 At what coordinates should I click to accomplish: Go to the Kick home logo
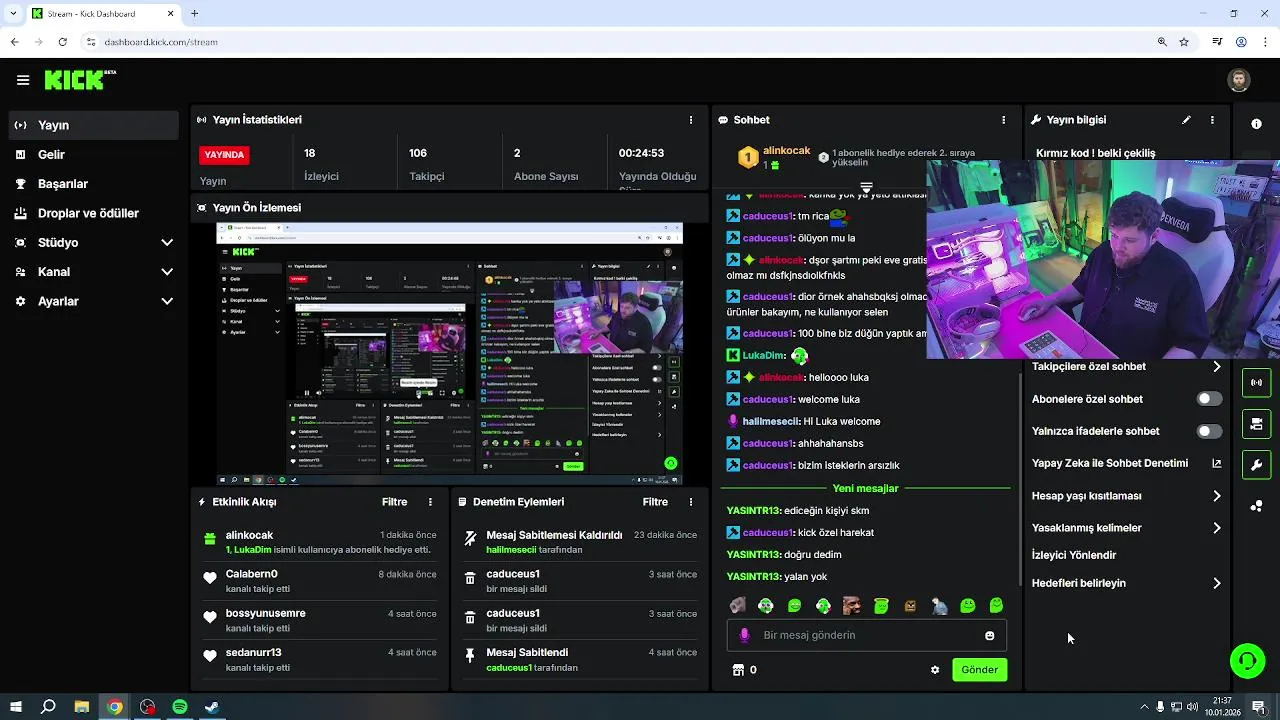[x=79, y=80]
